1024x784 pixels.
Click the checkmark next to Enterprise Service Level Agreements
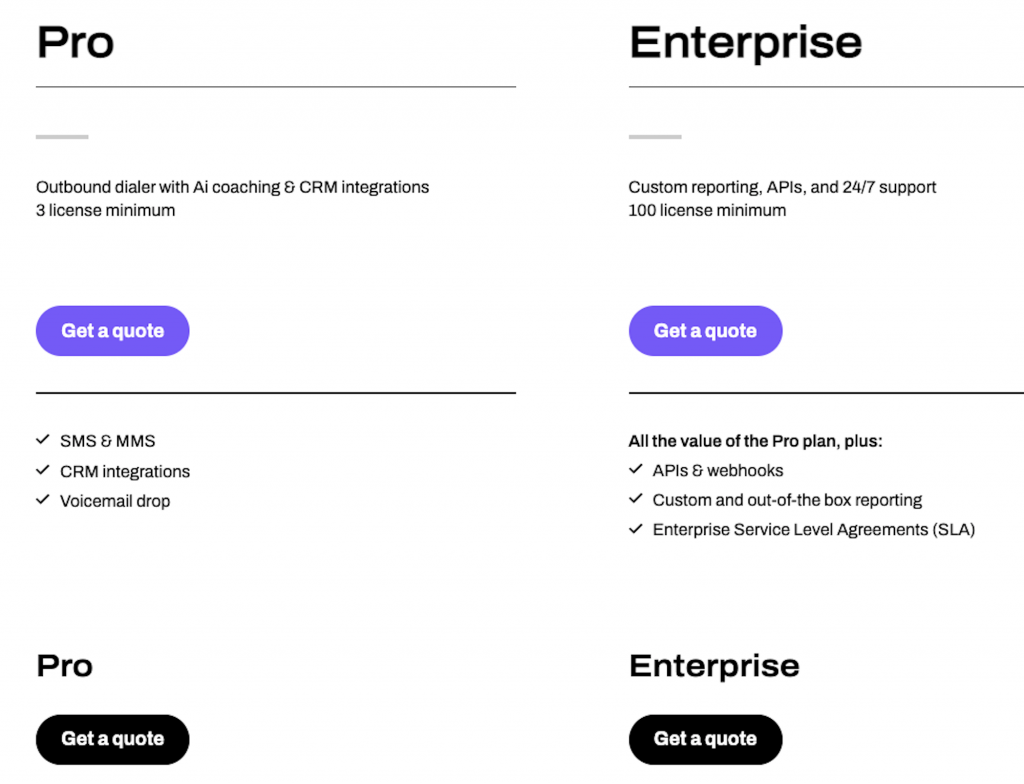(x=636, y=529)
